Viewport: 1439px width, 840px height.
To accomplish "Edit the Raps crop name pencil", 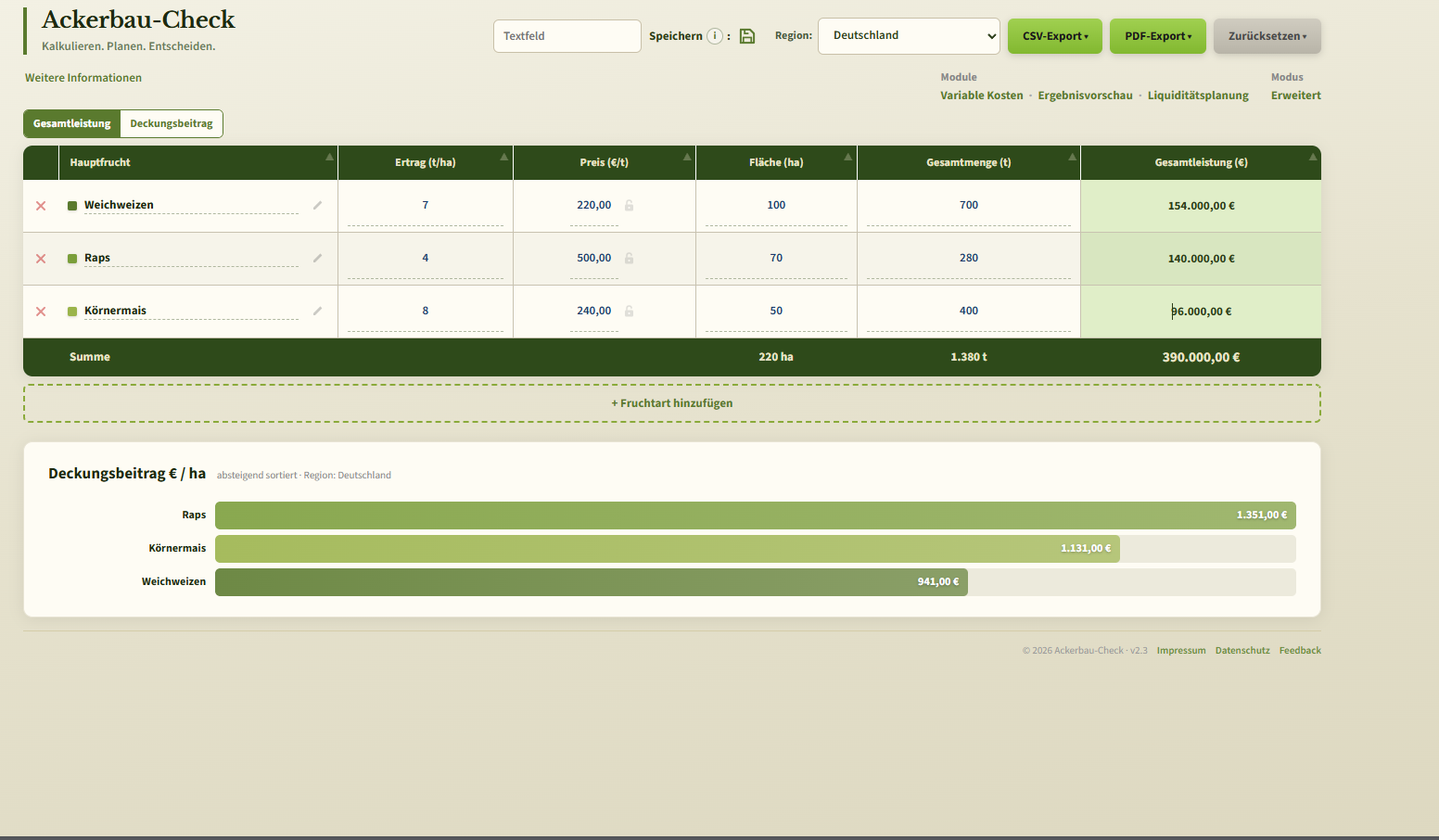I will (x=317, y=258).
